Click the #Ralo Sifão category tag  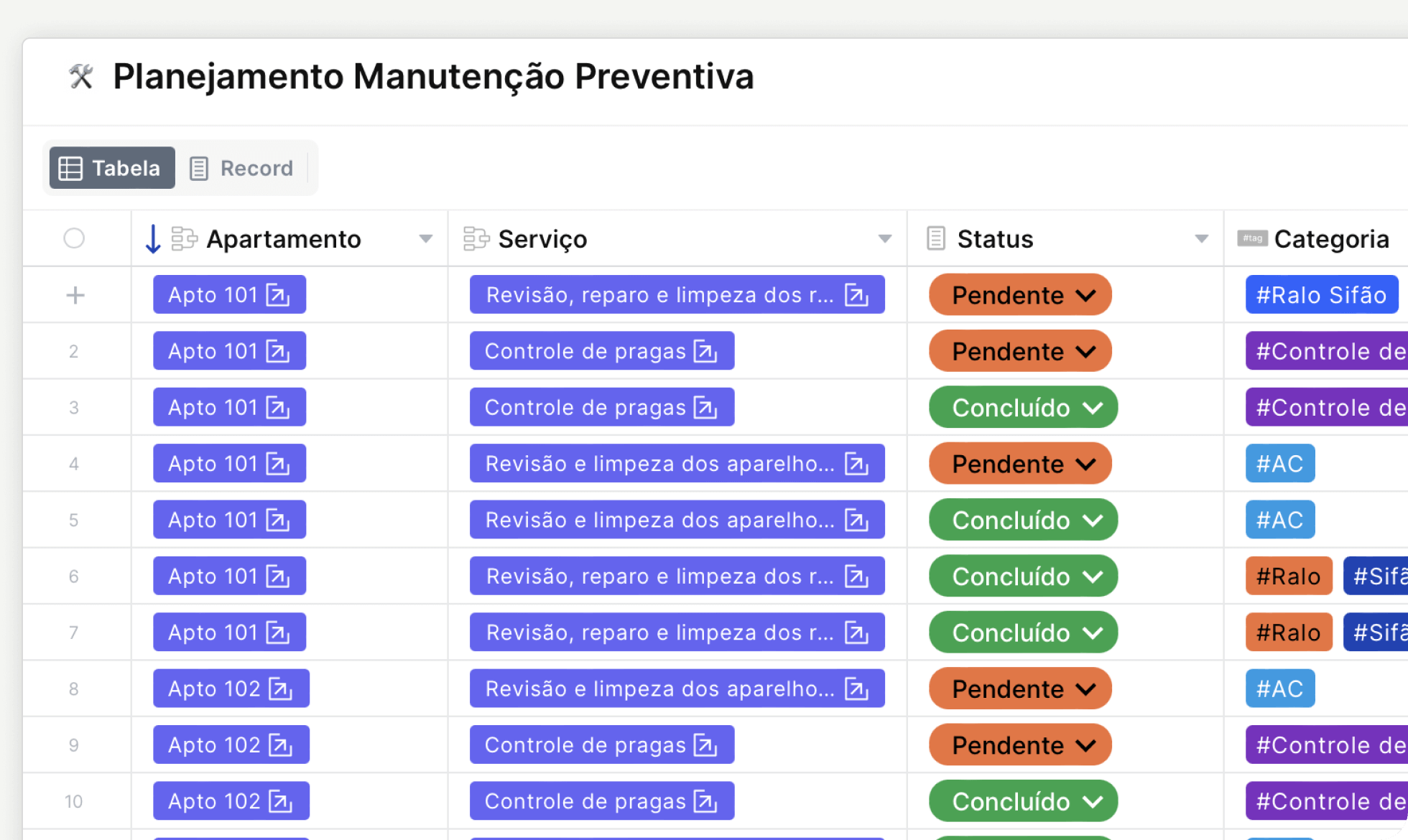pyautogui.click(x=1321, y=295)
